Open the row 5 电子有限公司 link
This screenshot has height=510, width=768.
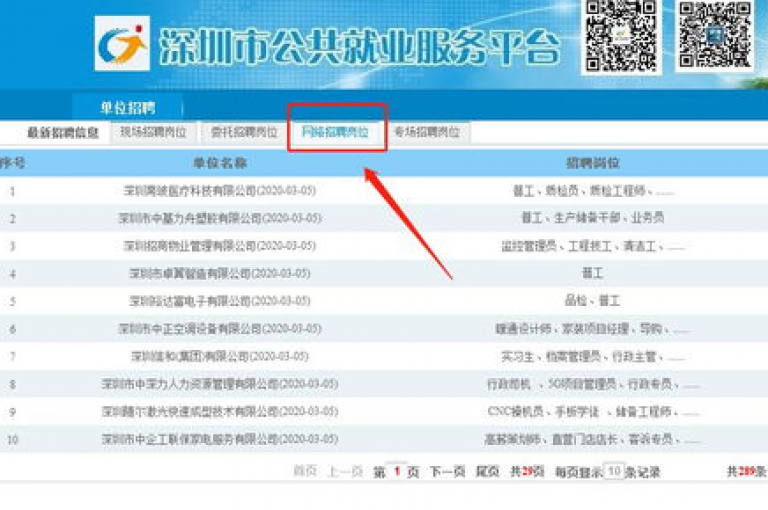pyautogui.click(x=220, y=300)
